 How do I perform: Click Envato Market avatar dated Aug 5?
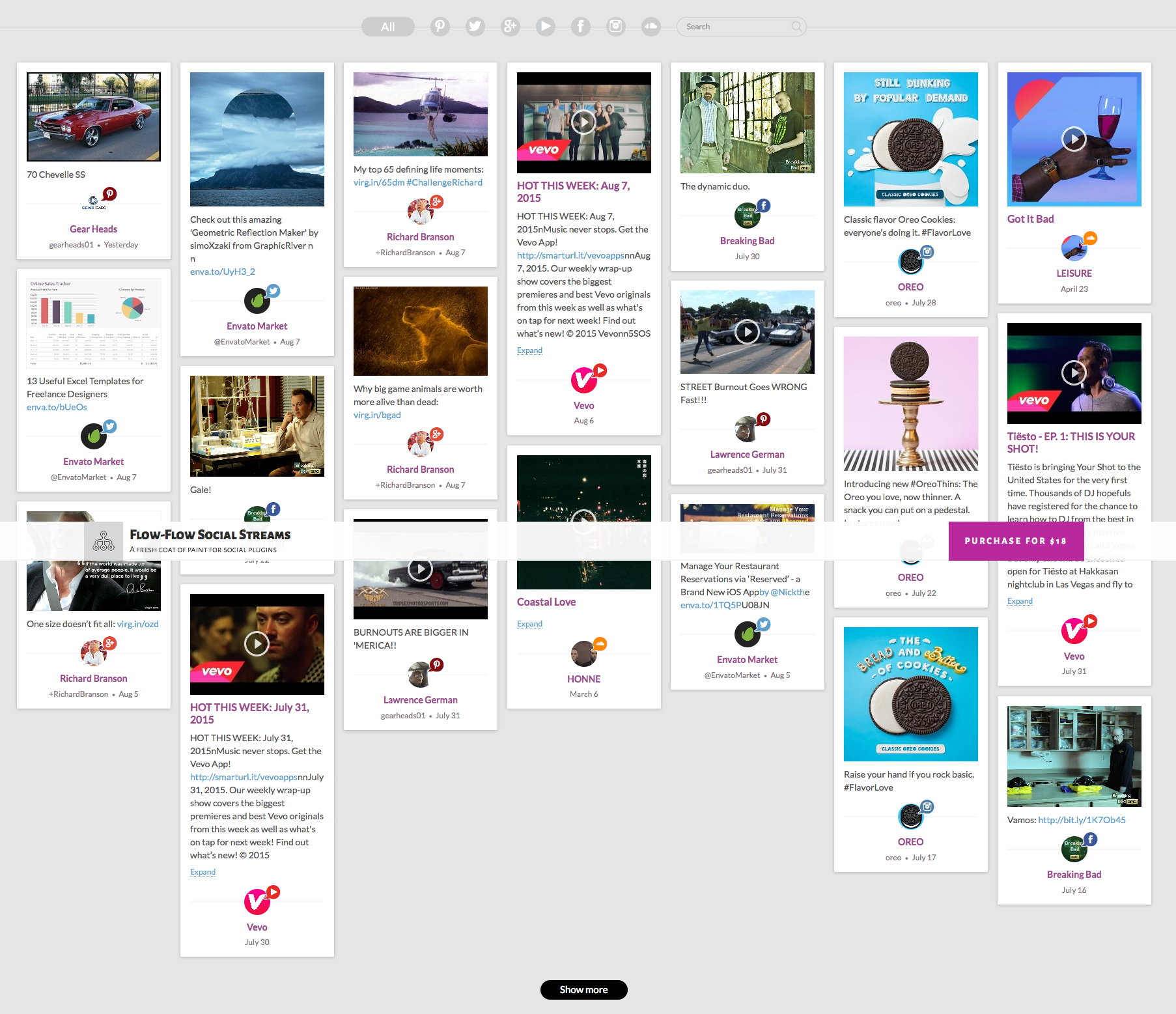pos(748,634)
